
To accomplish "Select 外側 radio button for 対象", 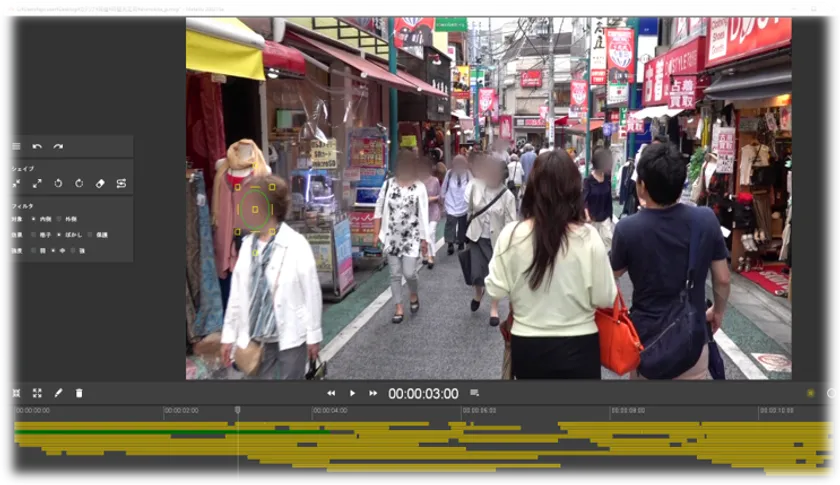I will point(58,218).
